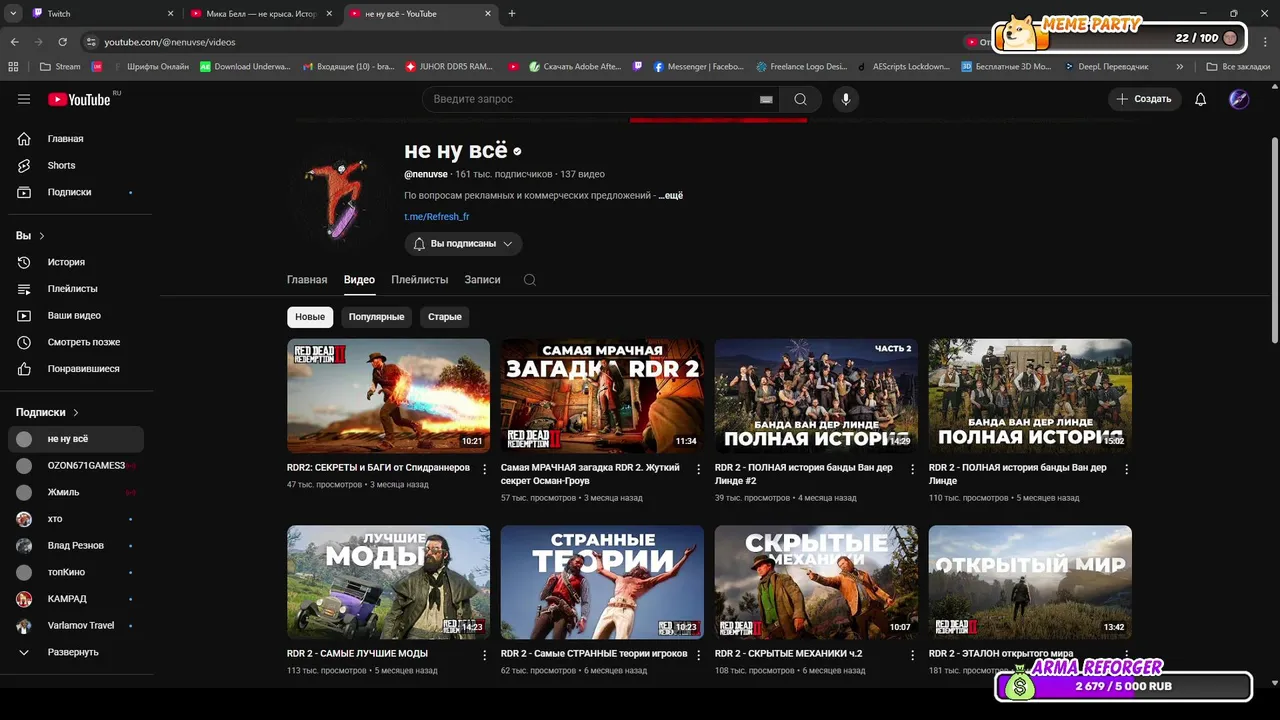Open Смотреть позже in the sidebar
The image size is (1280, 720).
coord(76,342)
